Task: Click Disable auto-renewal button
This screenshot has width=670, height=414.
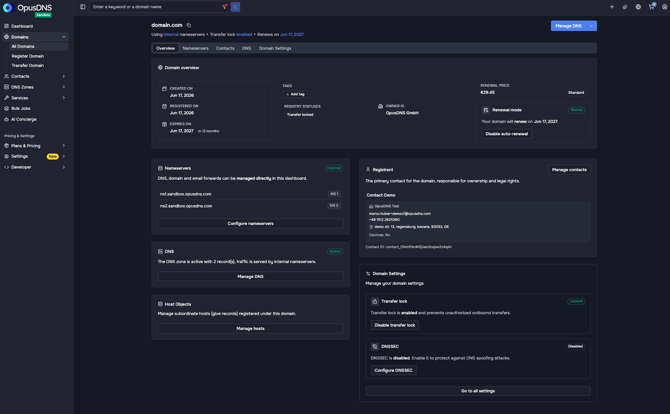Action: click(x=506, y=134)
